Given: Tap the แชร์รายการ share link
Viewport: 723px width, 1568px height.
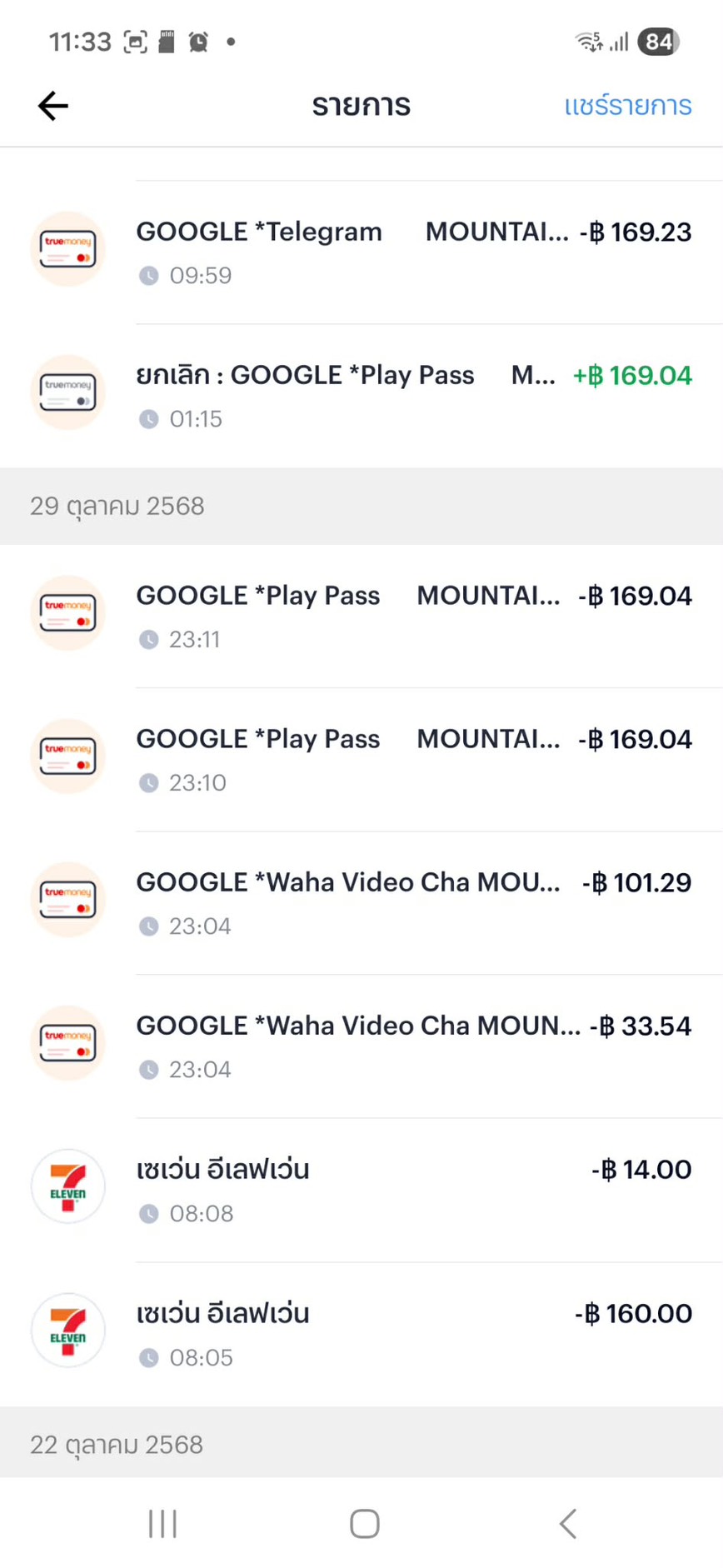Looking at the screenshot, I should click(x=627, y=106).
